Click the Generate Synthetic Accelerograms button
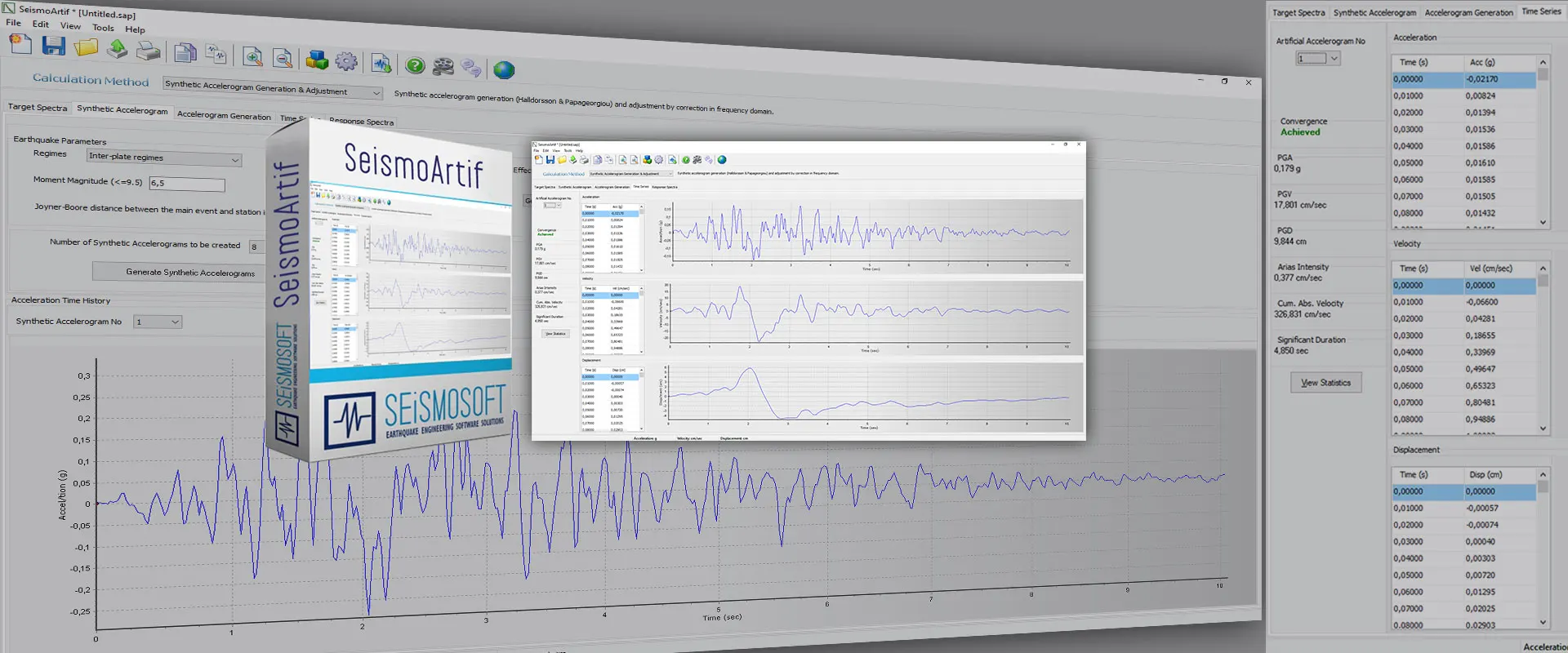The image size is (1568, 653). pyautogui.click(x=189, y=273)
